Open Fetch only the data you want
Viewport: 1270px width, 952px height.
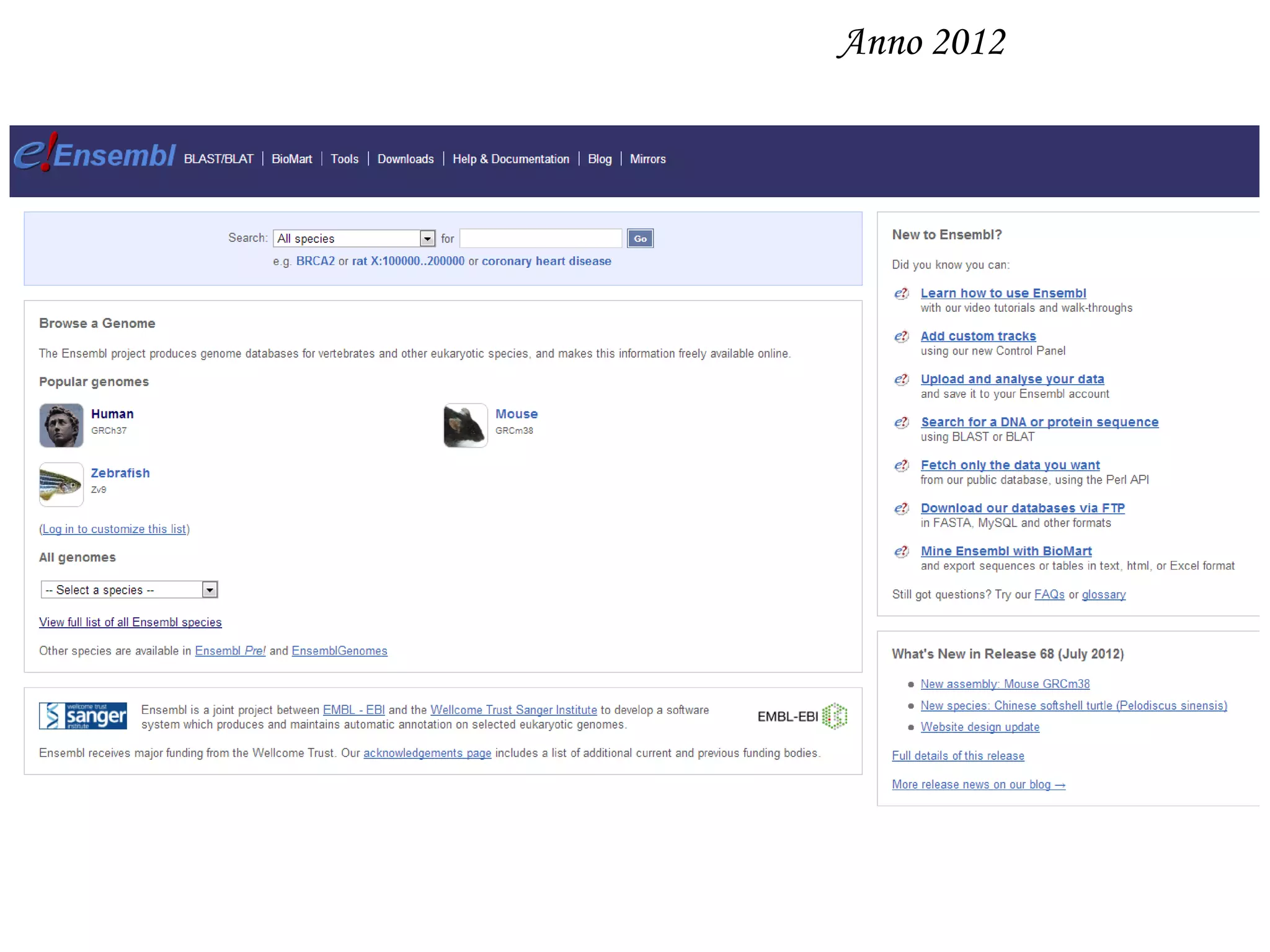point(1010,465)
